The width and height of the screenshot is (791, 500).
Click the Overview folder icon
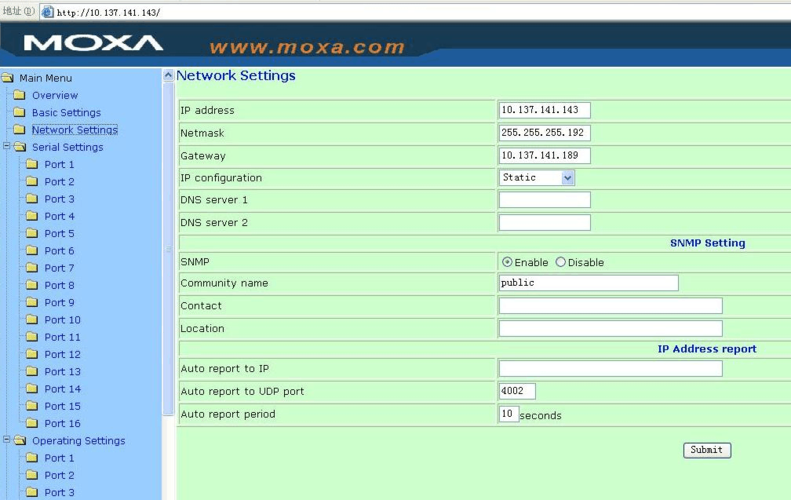(x=19, y=95)
